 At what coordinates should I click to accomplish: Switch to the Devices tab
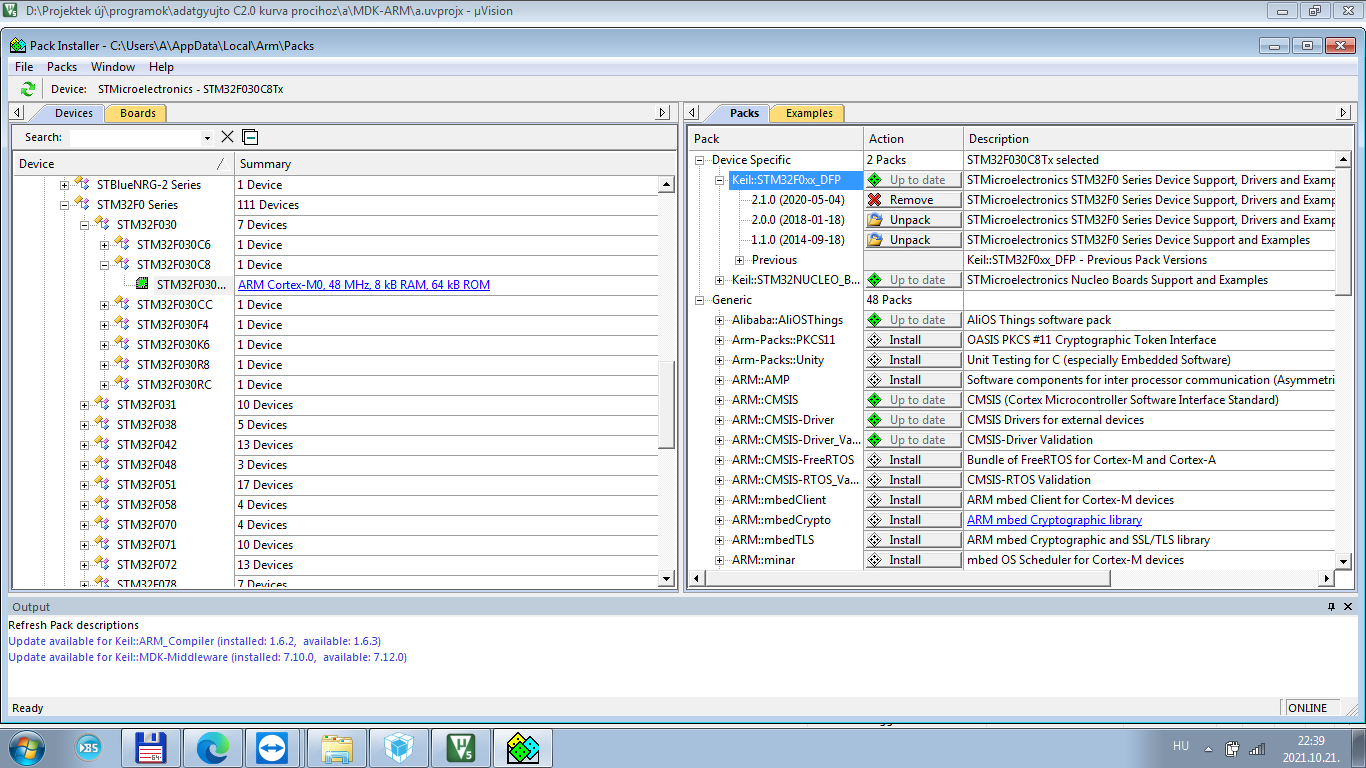(73, 113)
